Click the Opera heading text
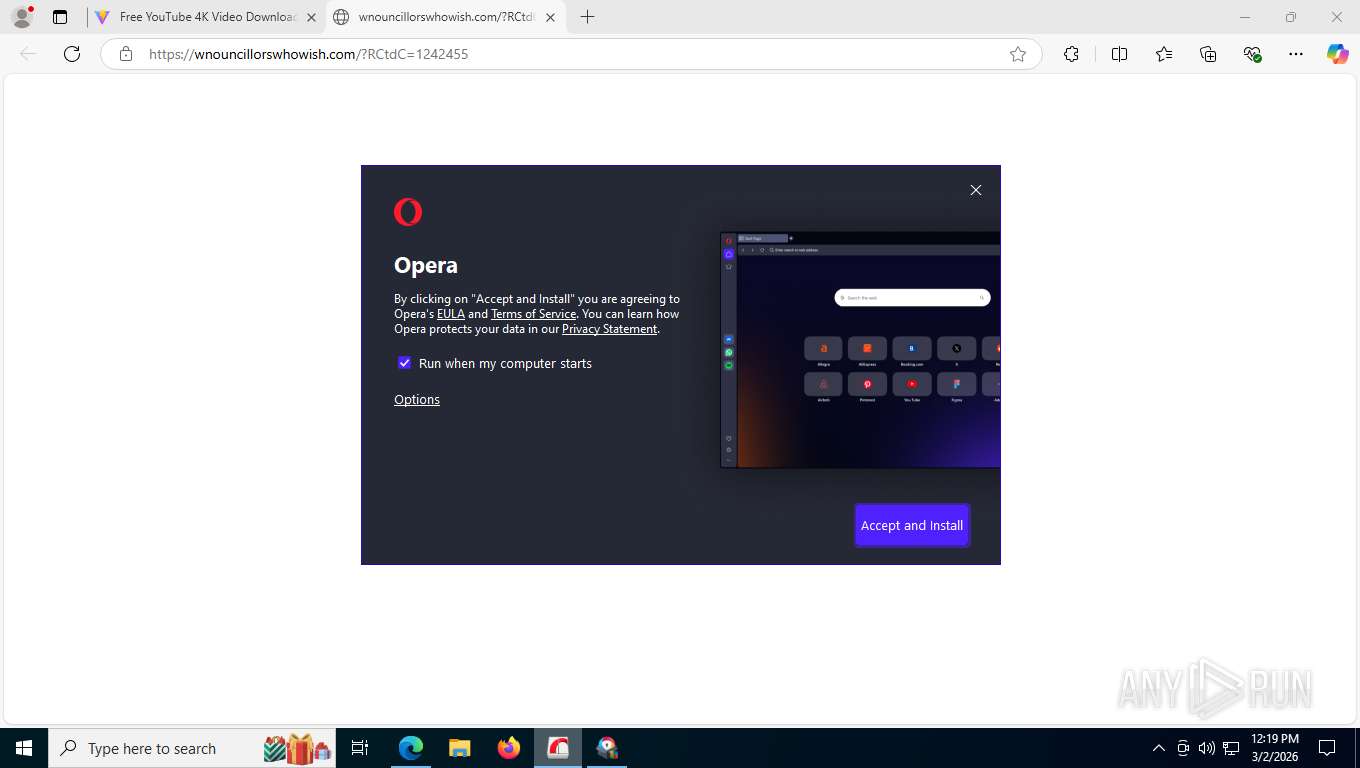 click(x=426, y=265)
